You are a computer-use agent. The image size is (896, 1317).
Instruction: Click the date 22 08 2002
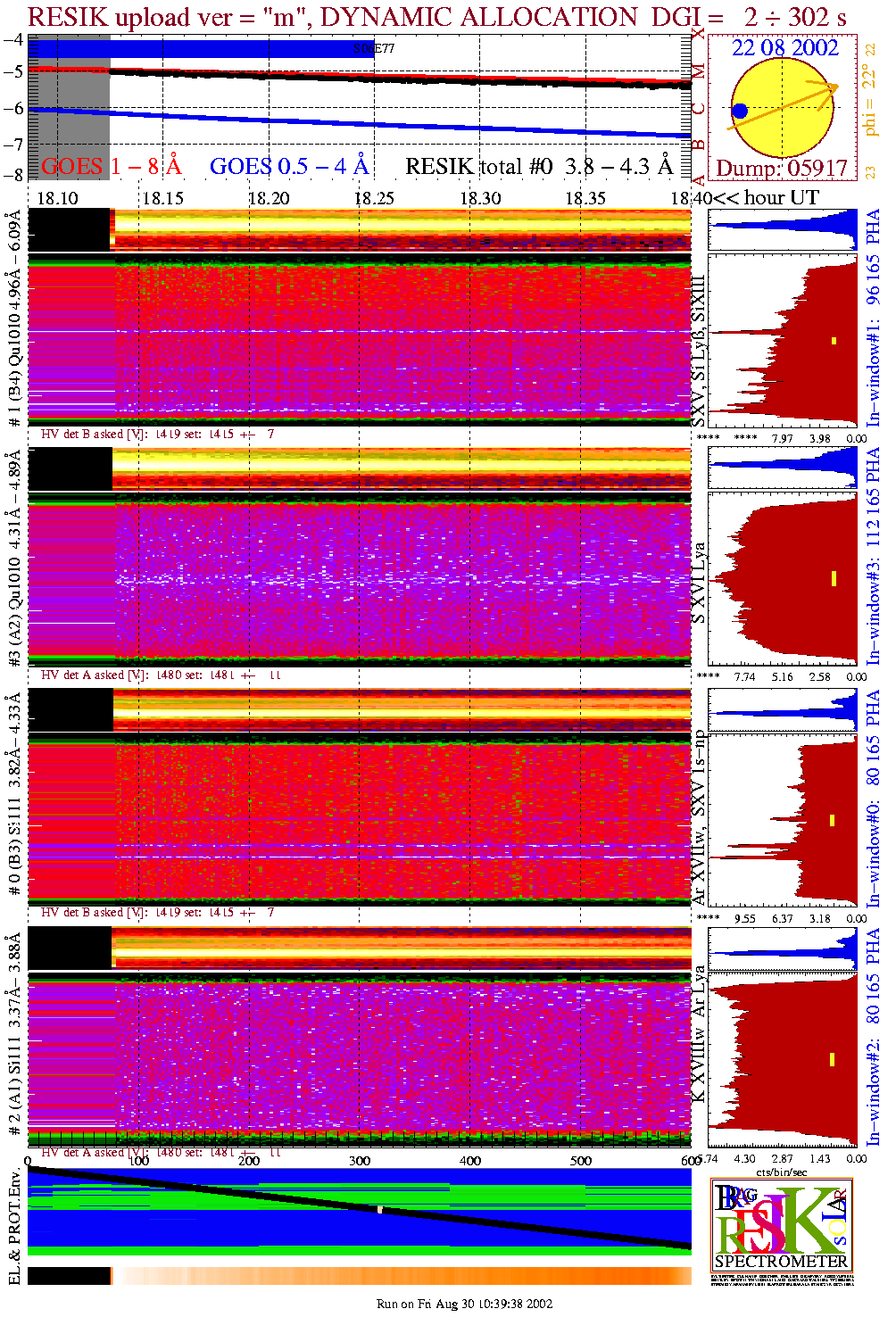click(784, 48)
